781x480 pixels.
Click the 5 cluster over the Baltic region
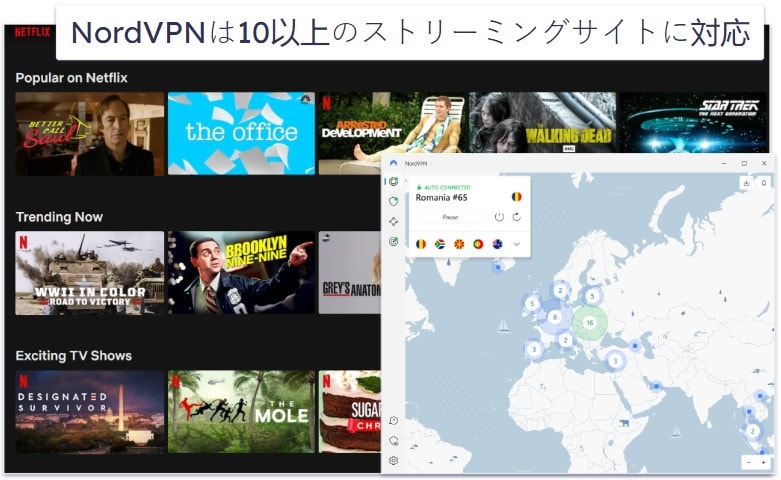click(592, 296)
